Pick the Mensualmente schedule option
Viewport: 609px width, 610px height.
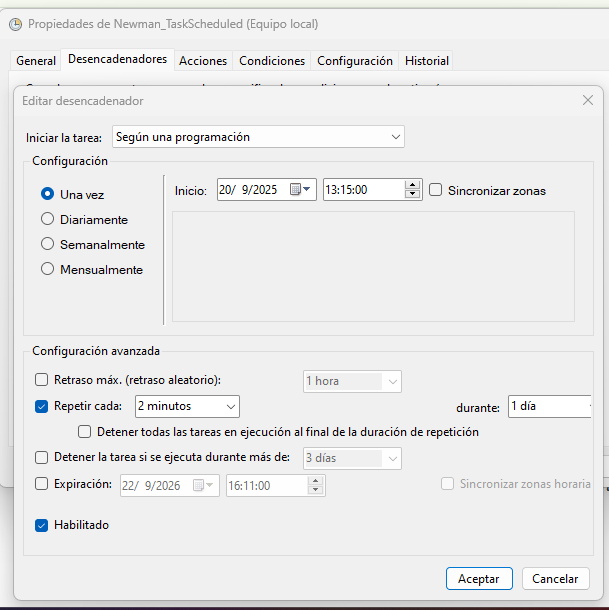click(47, 269)
